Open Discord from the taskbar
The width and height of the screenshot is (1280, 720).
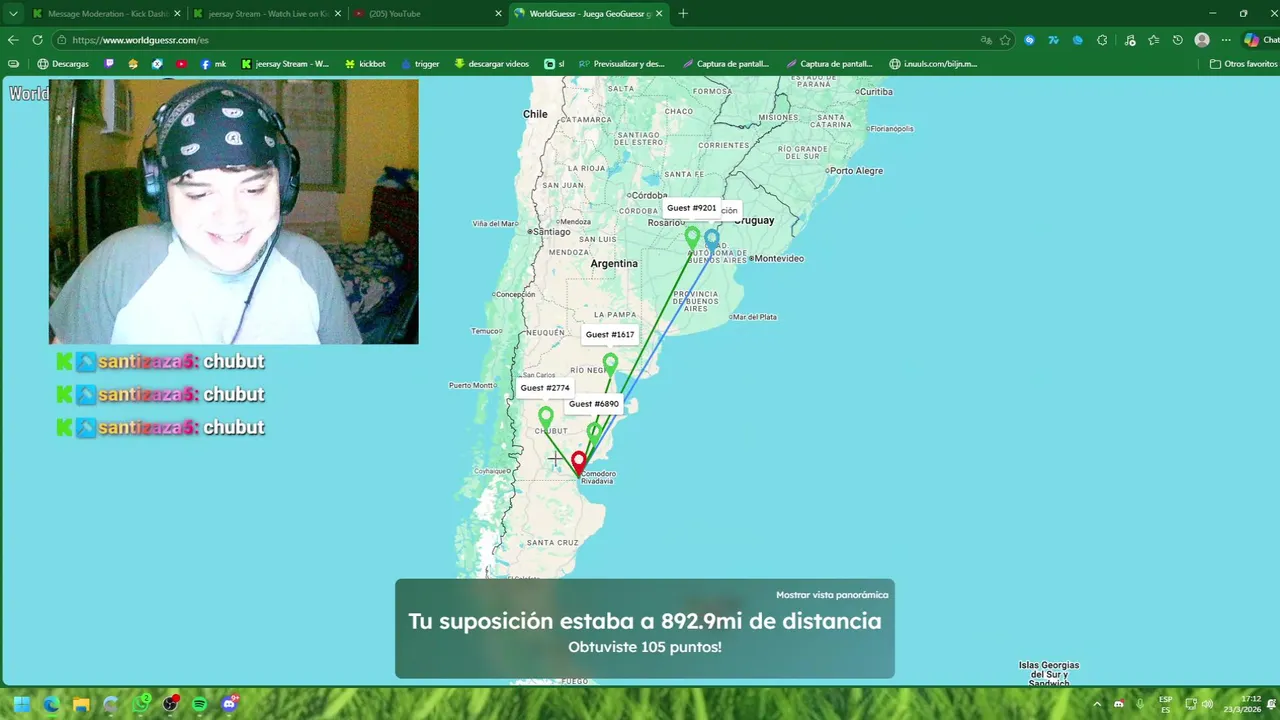click(230, 704)
